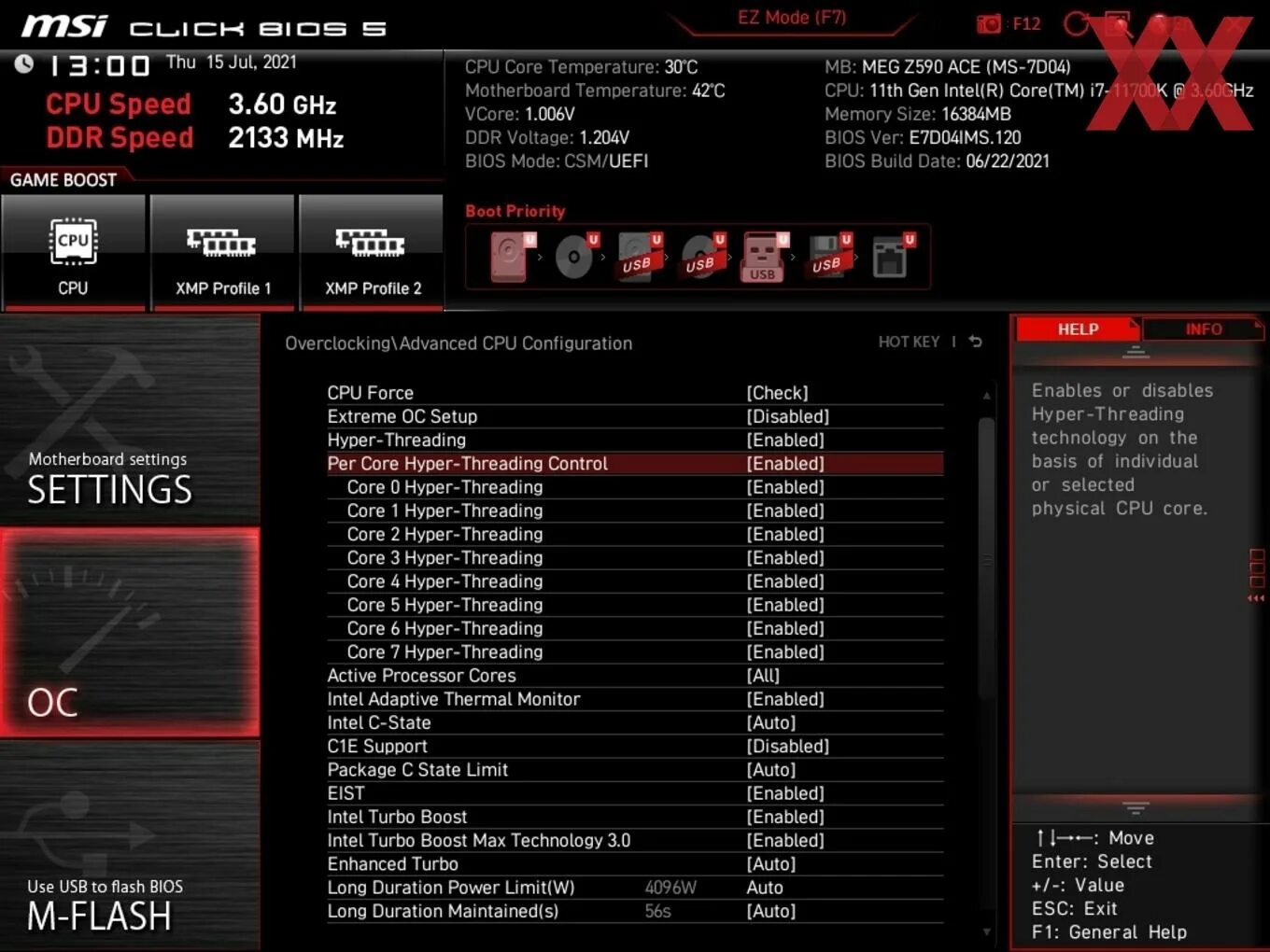Select the USB floppy boot device icon

click(x=828, y=257)
